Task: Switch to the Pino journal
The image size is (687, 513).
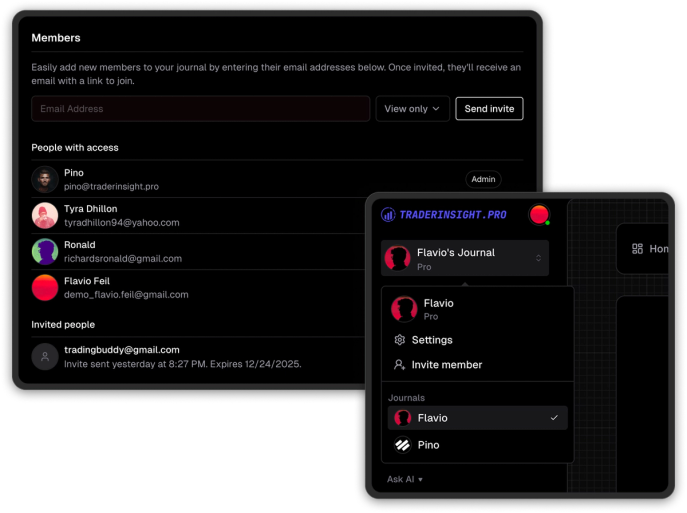Action: [x=478, y=445]
